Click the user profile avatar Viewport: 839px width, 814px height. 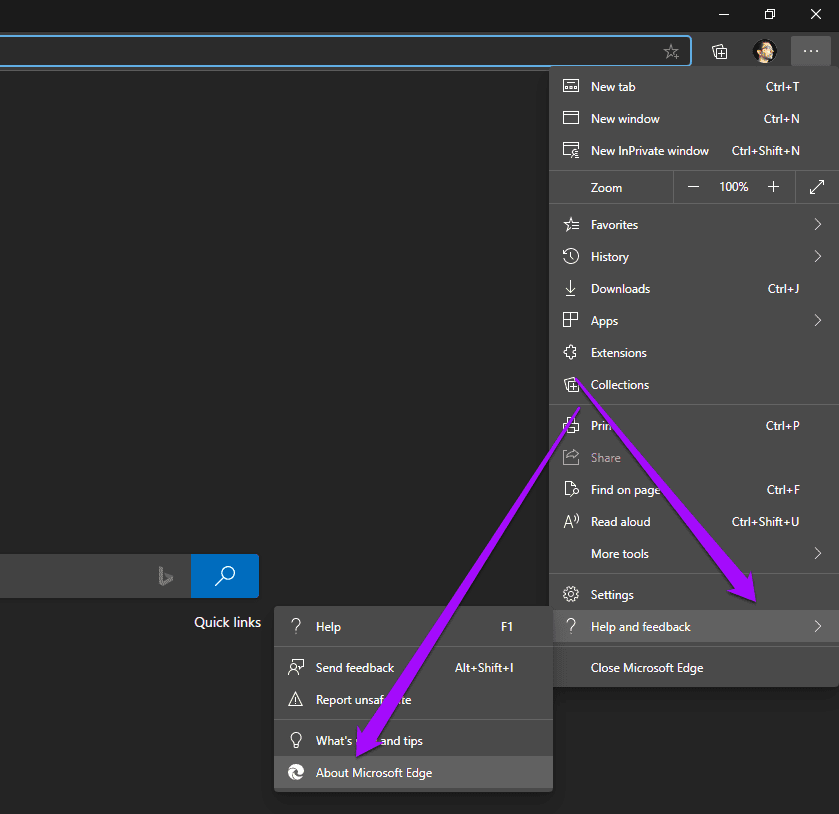tap(765, 51)
